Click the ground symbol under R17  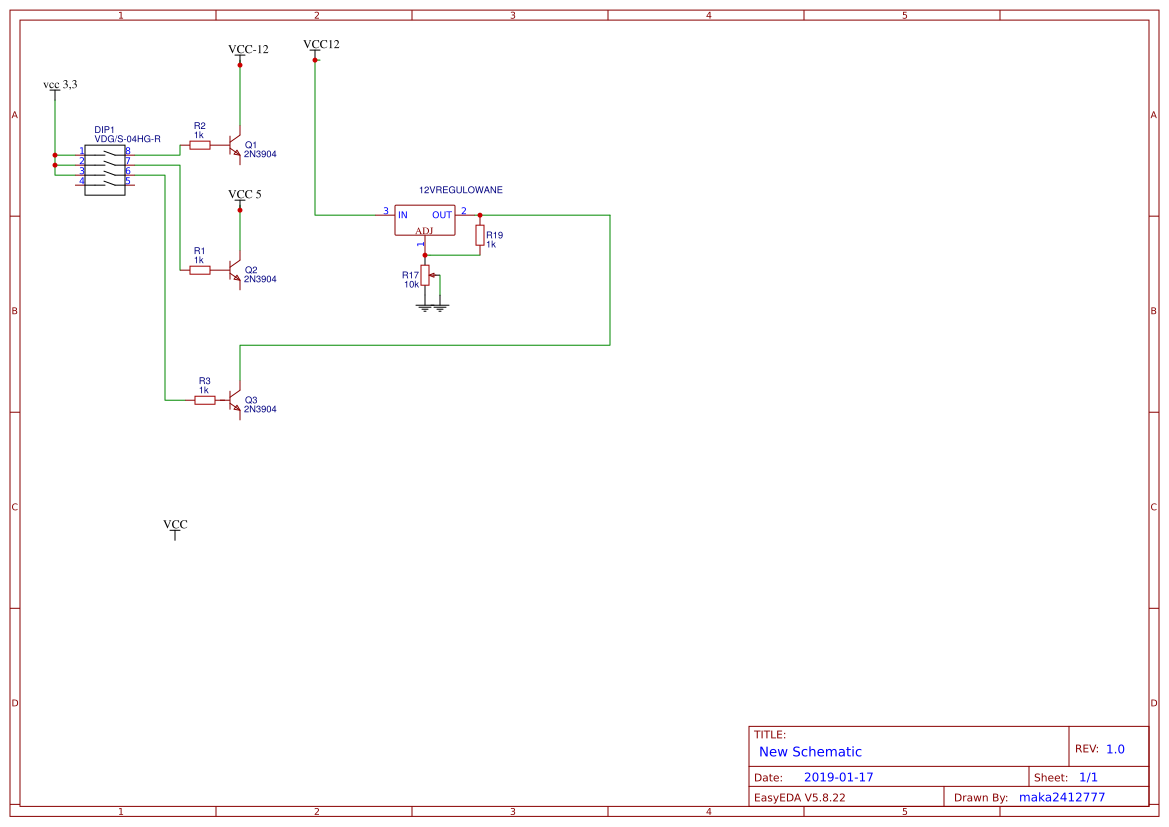point(425,306)
